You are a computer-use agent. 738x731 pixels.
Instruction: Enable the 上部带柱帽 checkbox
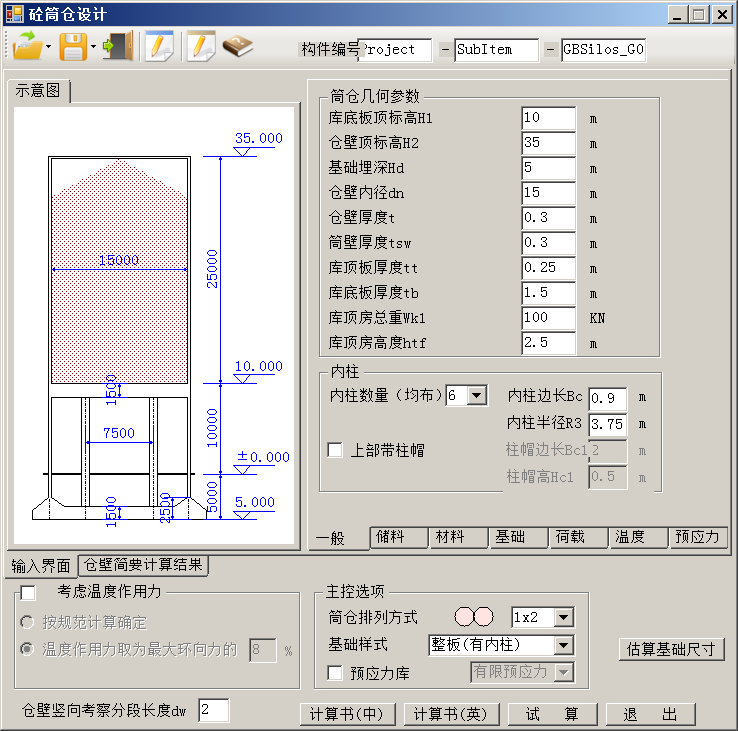[x=335, y=450]
